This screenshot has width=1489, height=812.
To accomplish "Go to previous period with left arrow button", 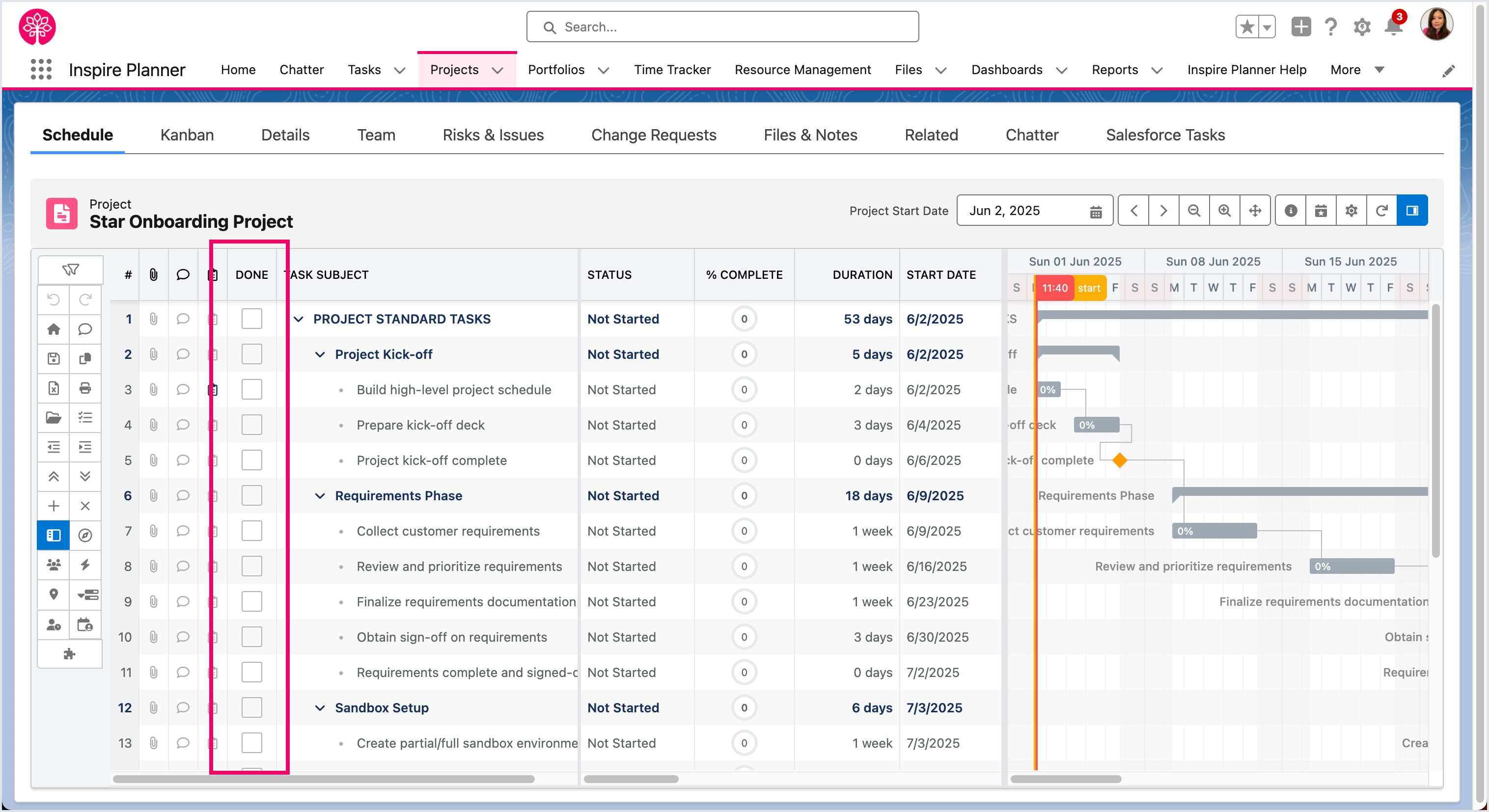I will tap(1133, 211).
